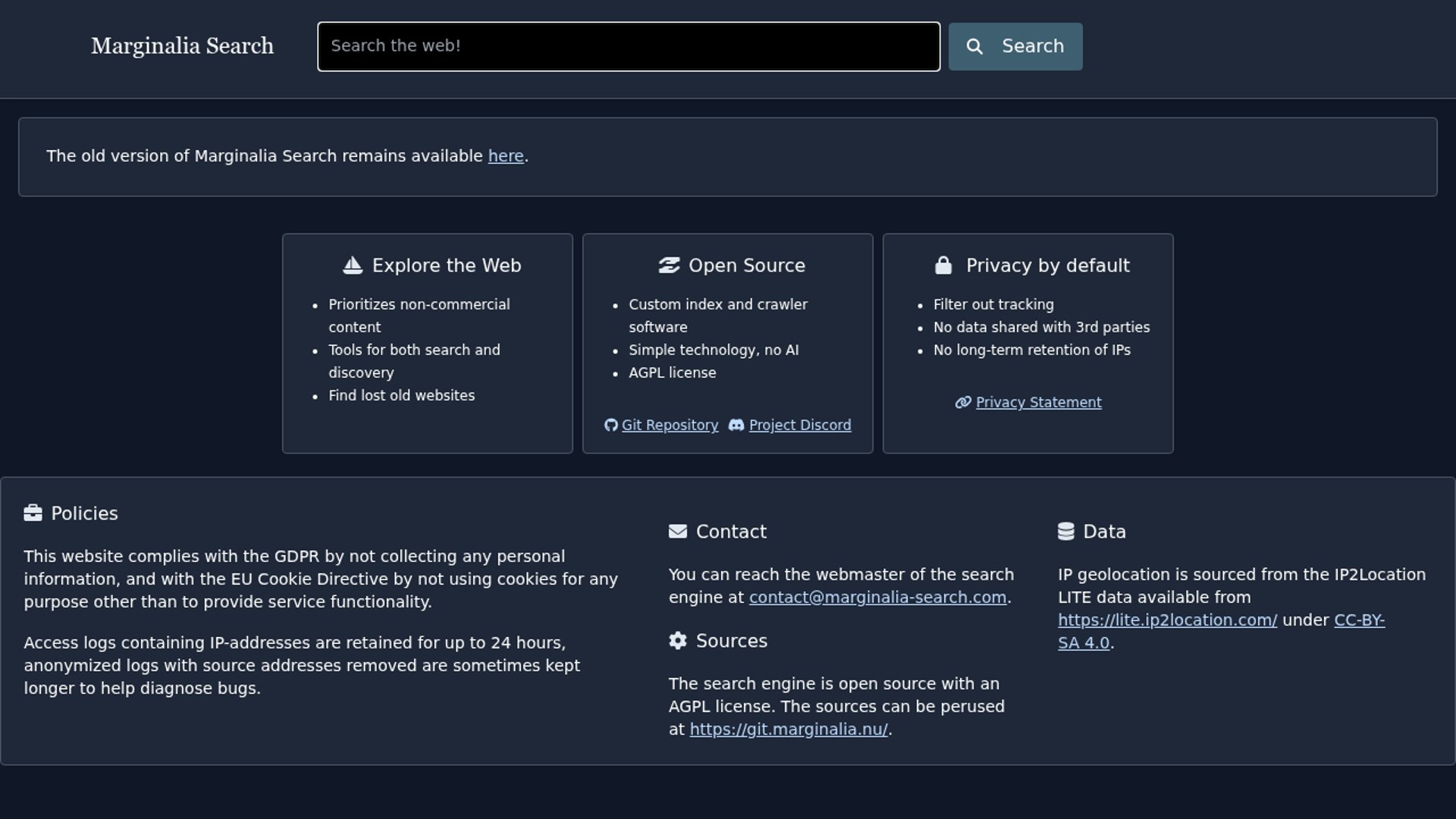
Task: Focus the Search the web input field
Action: tap(628, 47)
